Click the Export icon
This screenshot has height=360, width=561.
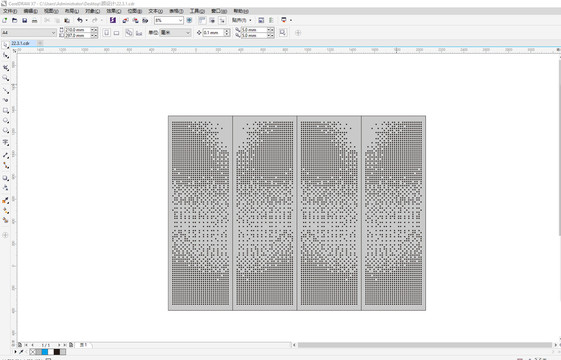[135, 20]
